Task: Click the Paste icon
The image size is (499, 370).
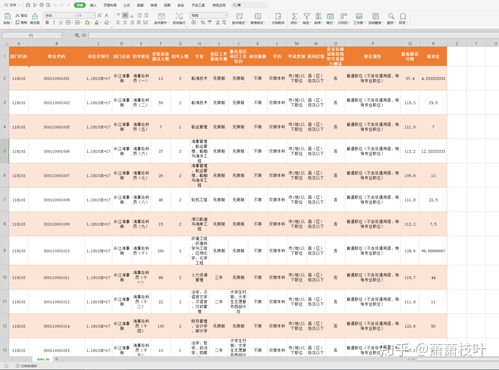Action: coord(7,16)
